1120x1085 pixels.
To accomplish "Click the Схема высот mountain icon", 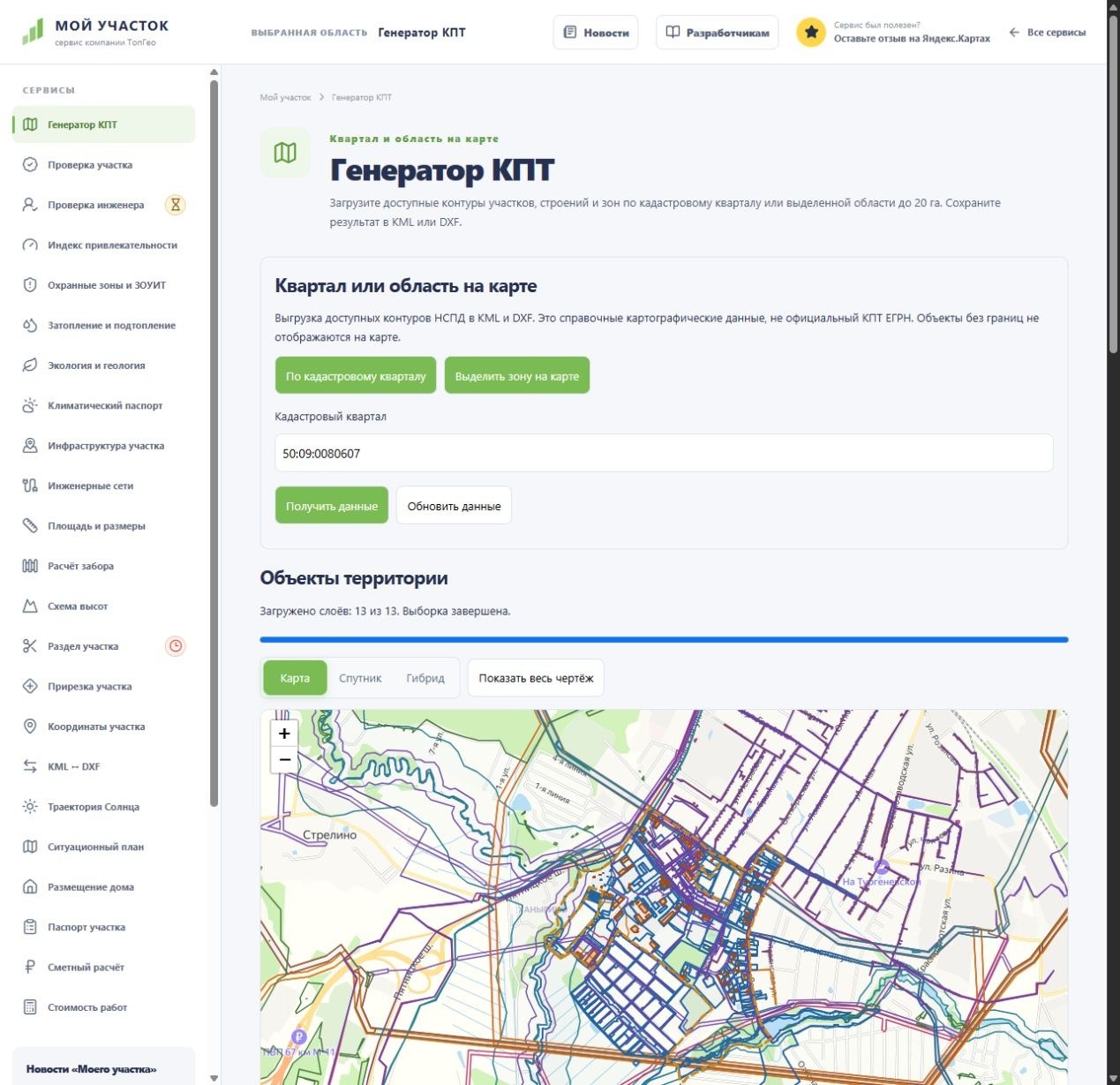I will click(x=30, y=607).
